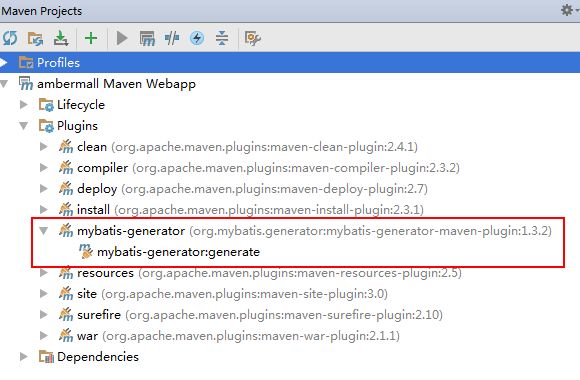
Task: Generate sources and update folders icon
Action: tap(36, 38)
